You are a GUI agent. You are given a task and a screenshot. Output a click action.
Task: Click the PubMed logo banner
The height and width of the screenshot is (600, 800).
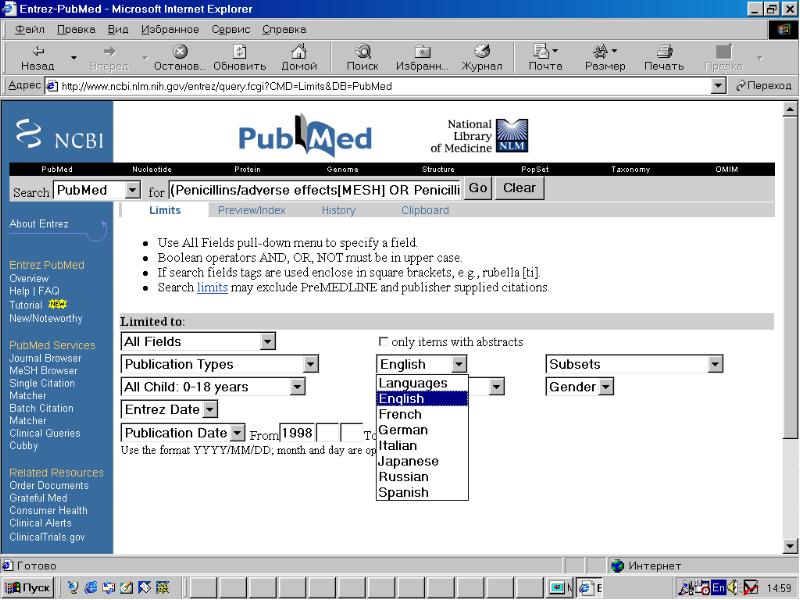click(x=305, y=135)
